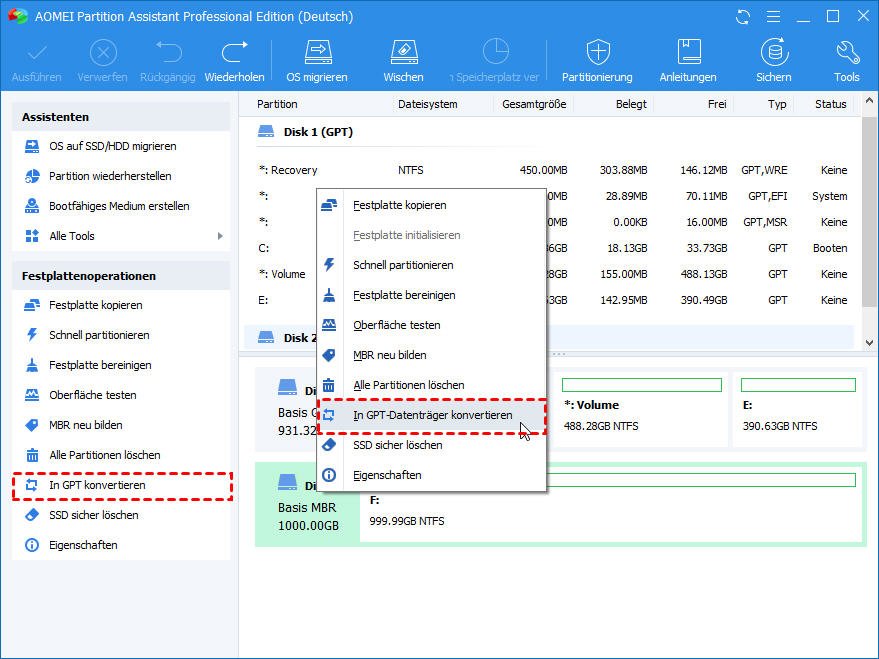879x659 pixels.
Task: Choose SSD sicher löschen in the context menu
Action: pyautogui.click(x=431, y=445)
